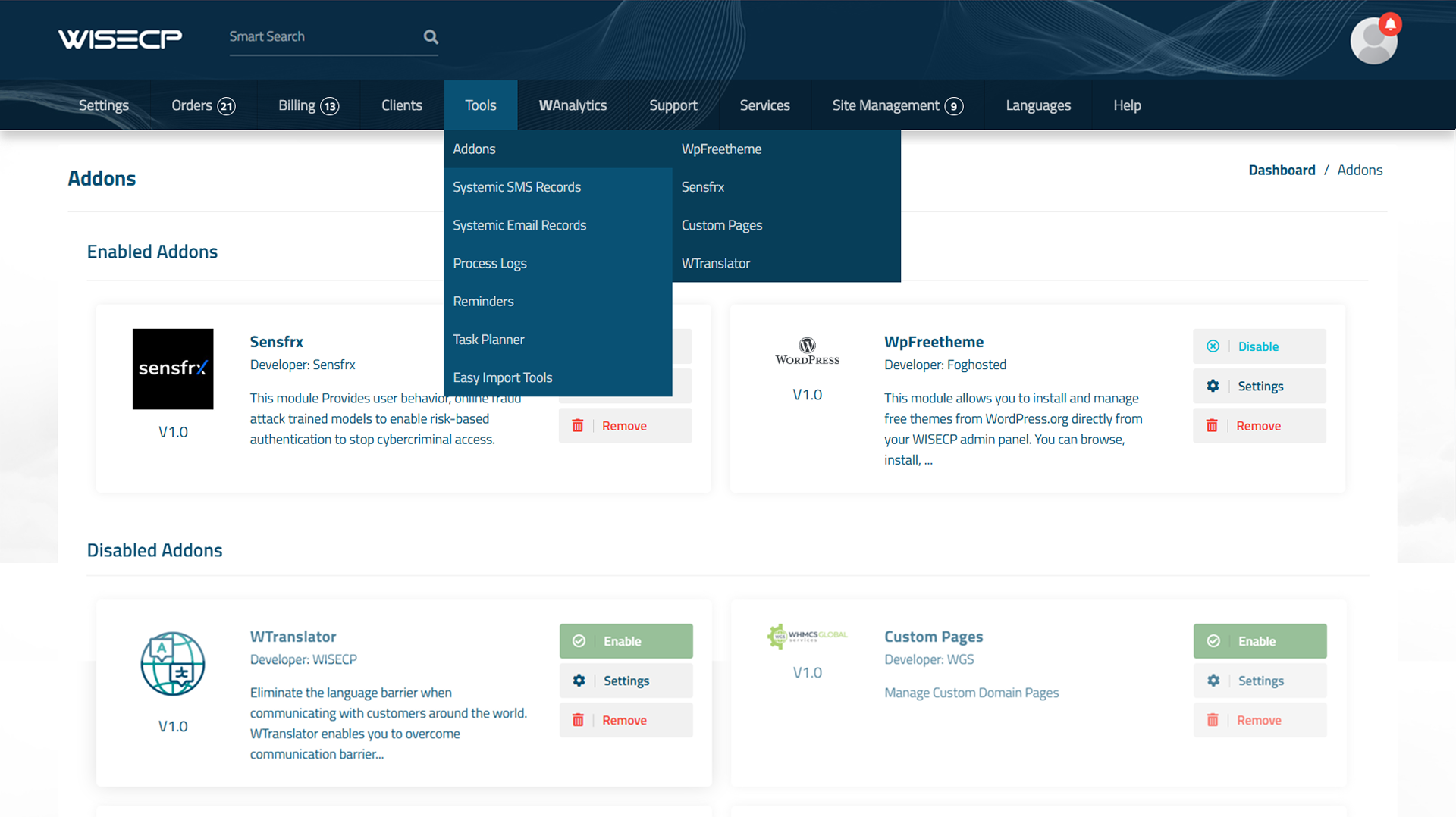The image size is (1456, 817).
Task: Open the Services menu
Action: [x=764, y=105]
